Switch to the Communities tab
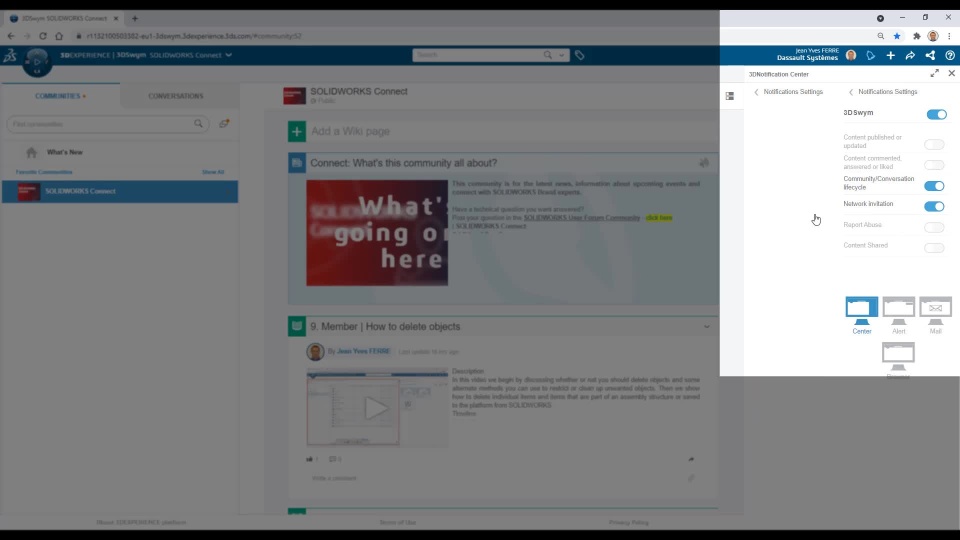The width and height of the screenshot is (960, 540). tap(60, 96)
